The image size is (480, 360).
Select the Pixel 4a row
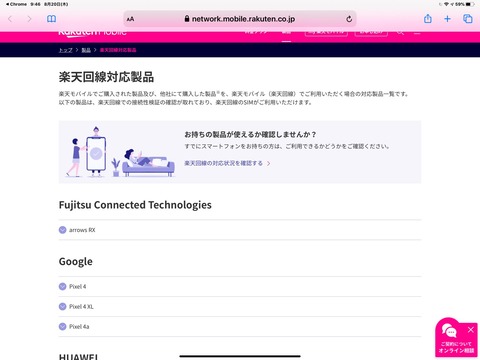pos(240,327)
